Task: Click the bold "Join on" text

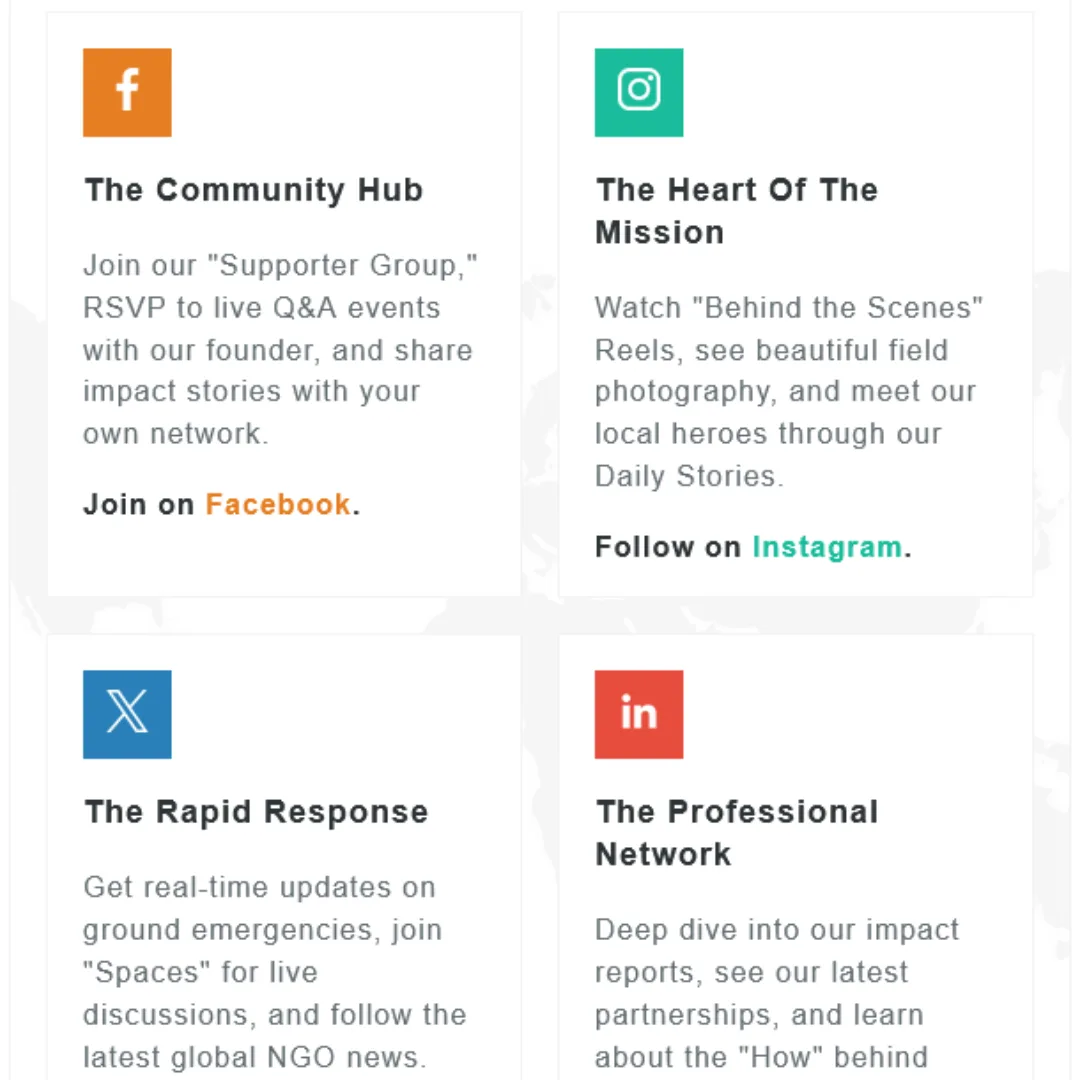Action: (x=138, y=504)
